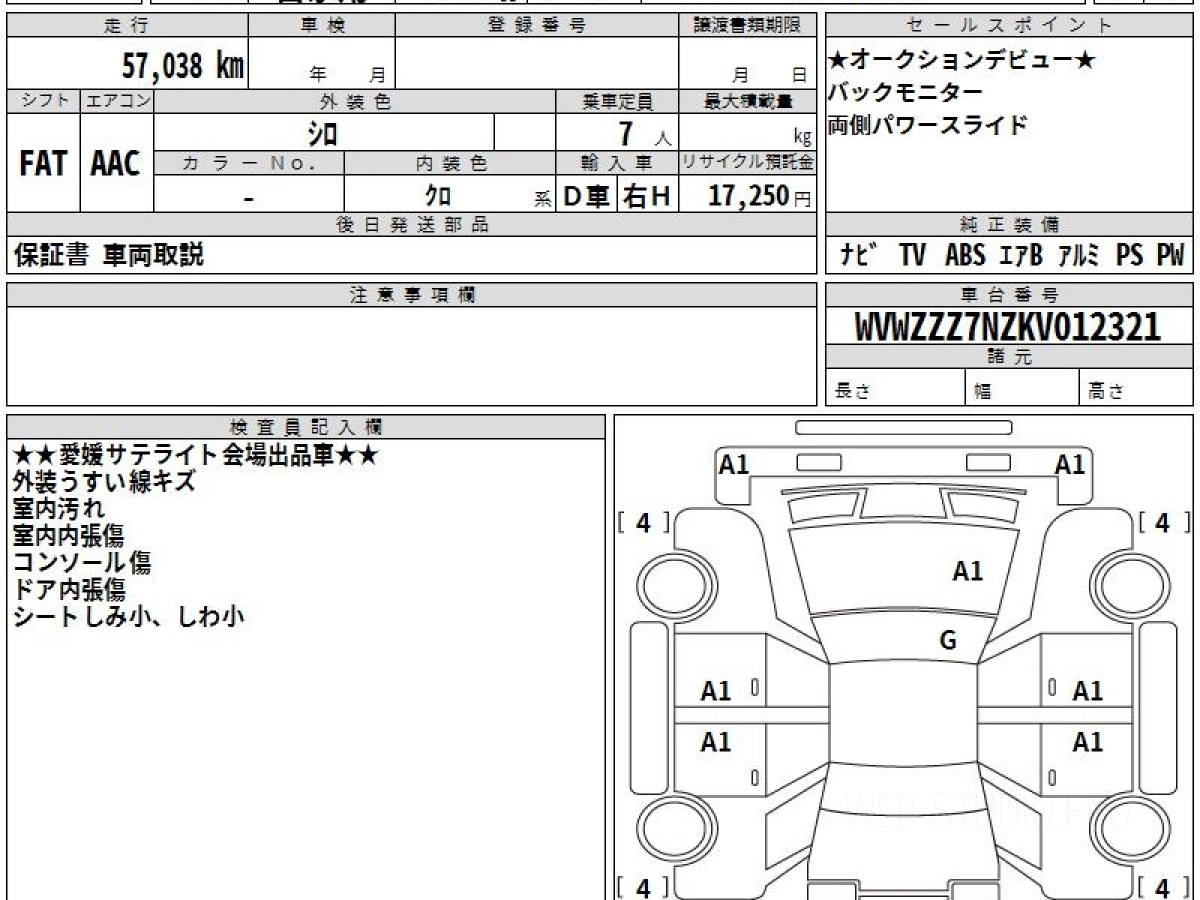This screenshot has height=900, width=1200.
Task: Click the 長さ dimension label
Action: (x=854, y=392)
